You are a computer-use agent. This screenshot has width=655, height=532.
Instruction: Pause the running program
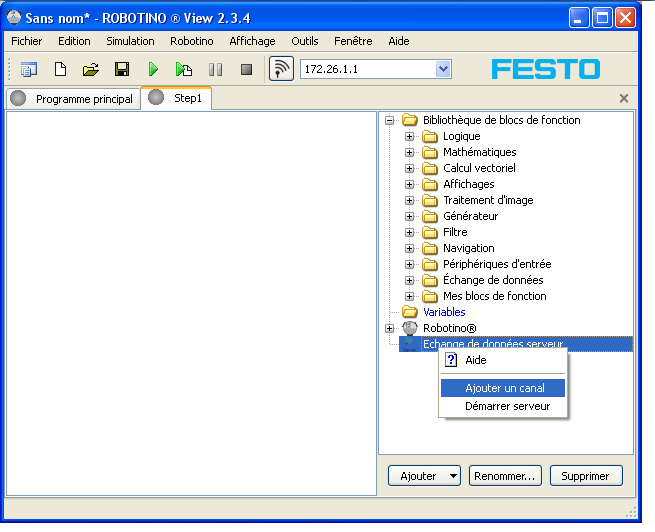216,69
